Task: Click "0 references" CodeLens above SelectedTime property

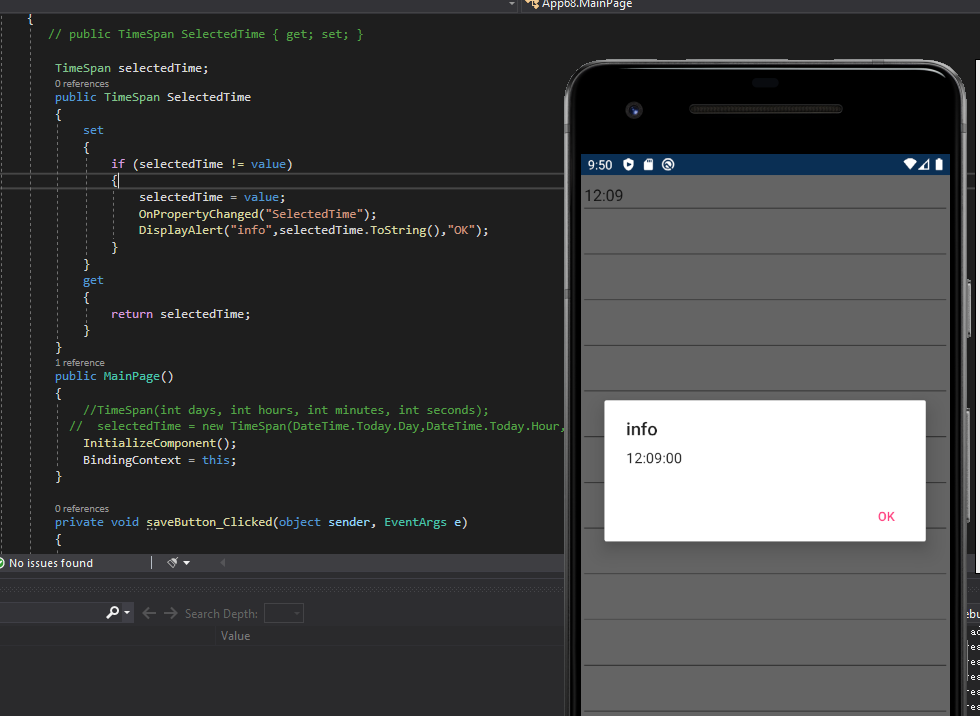Action: point(81,84)
